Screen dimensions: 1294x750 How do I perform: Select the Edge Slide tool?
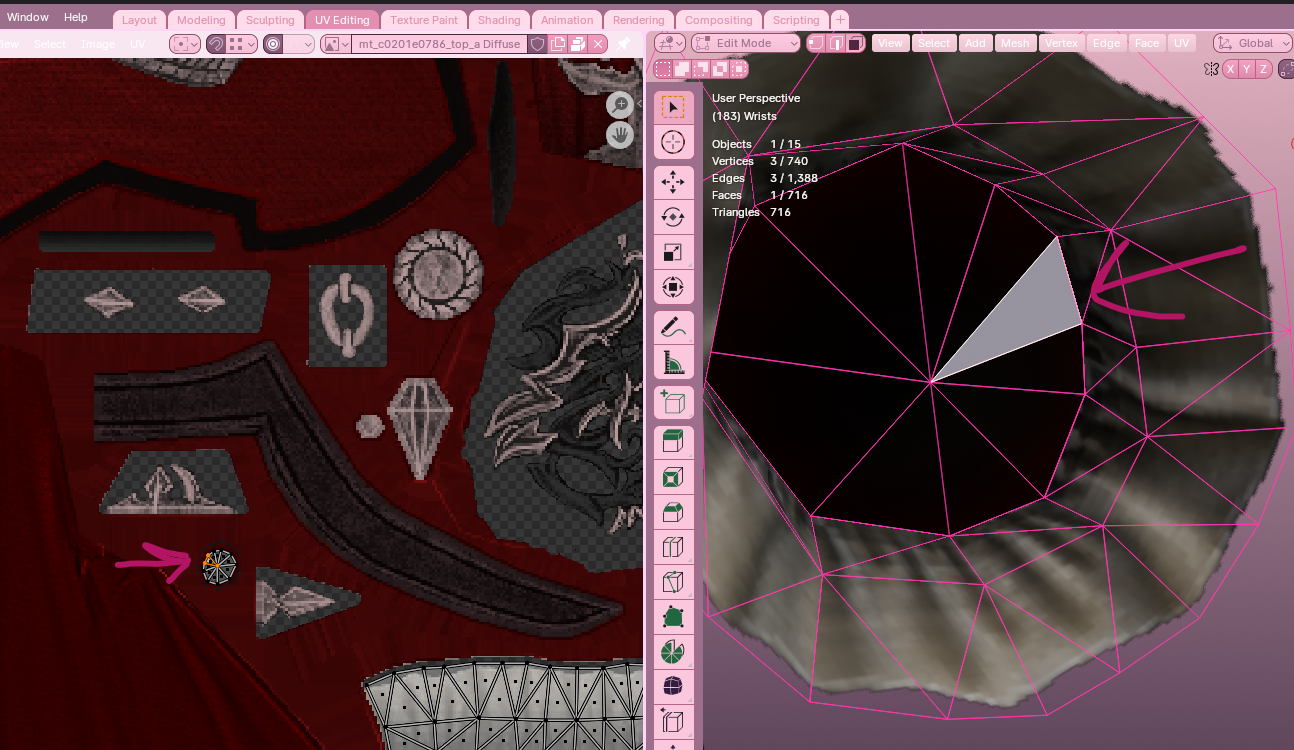point(673,722)
